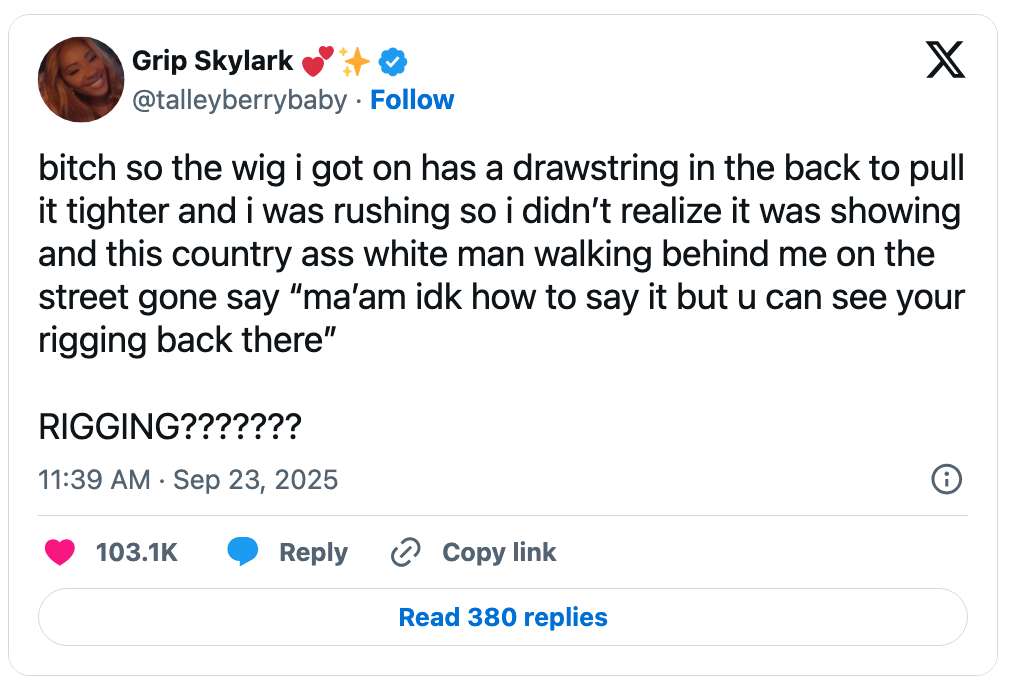Click Read 380 replies
The image size is (1018, 700).
[x=502, y=617]
